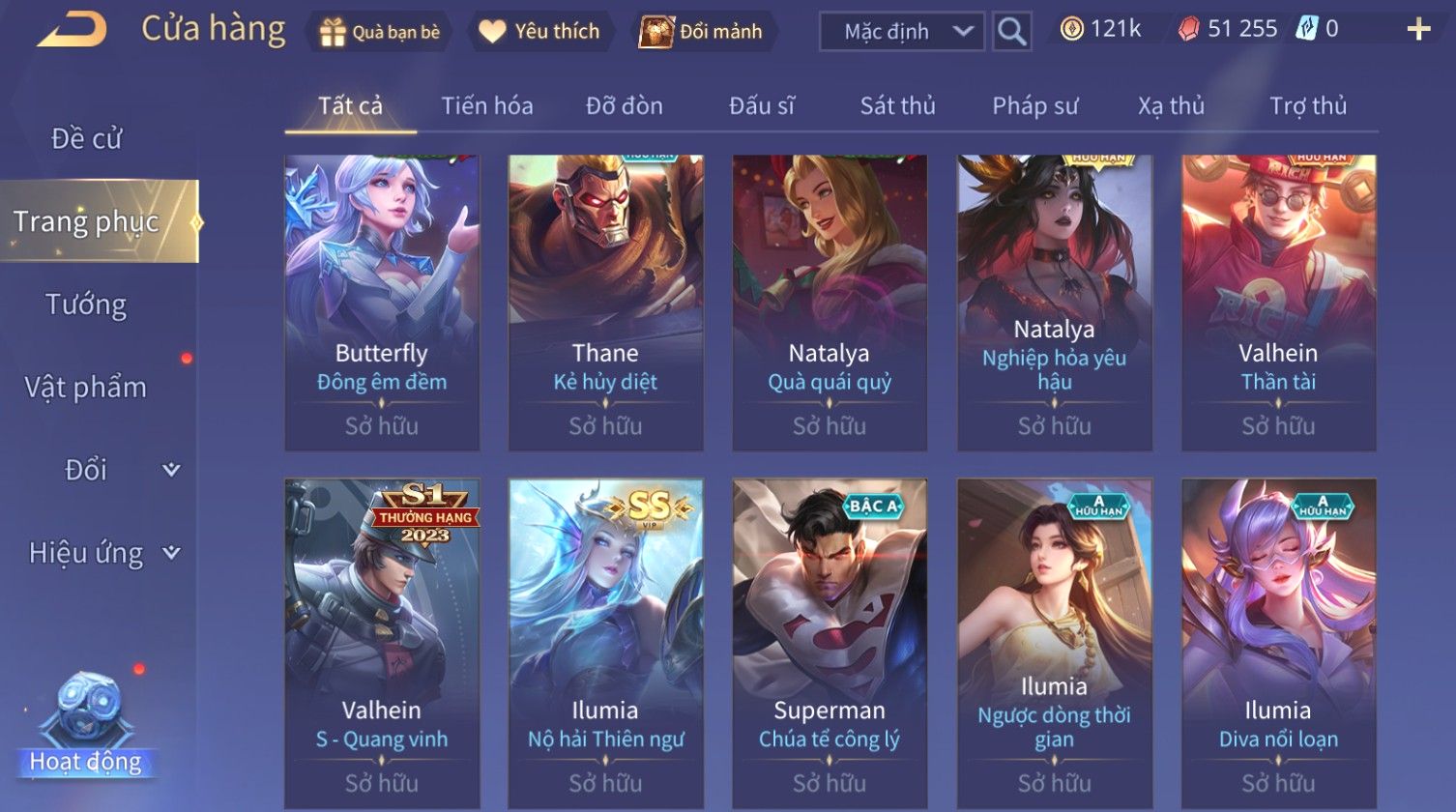The height and width of the screenshot is (812, 1456).
Task: Open Tướng in the sidebar
Action: (86, 304)
